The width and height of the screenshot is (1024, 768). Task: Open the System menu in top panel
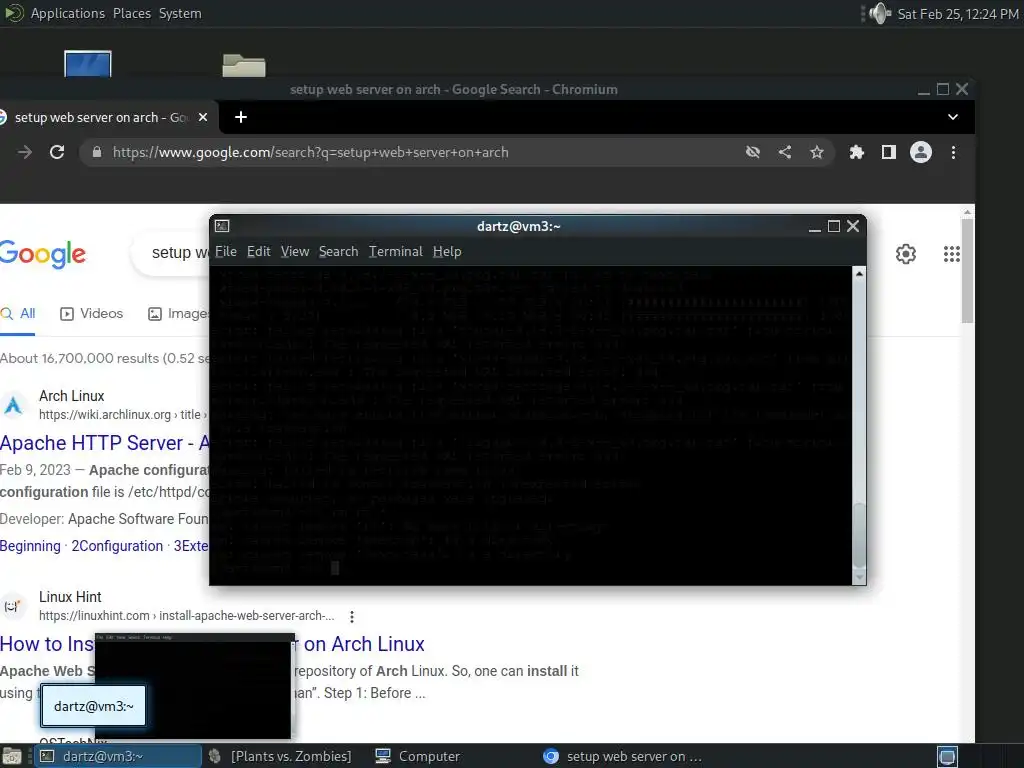(180, 13)
